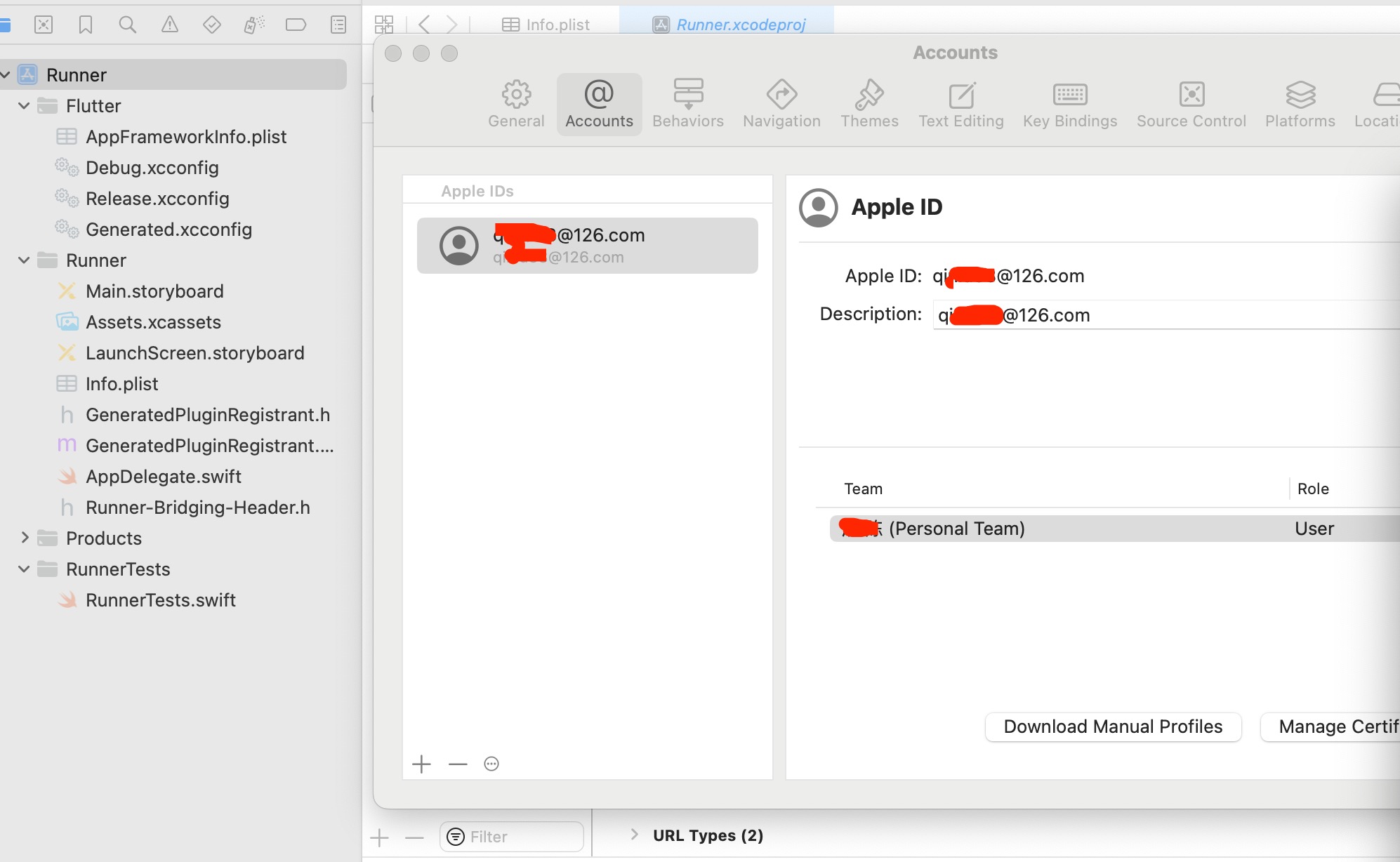
Task: Click the Role column header
Action: point(1313,489)
